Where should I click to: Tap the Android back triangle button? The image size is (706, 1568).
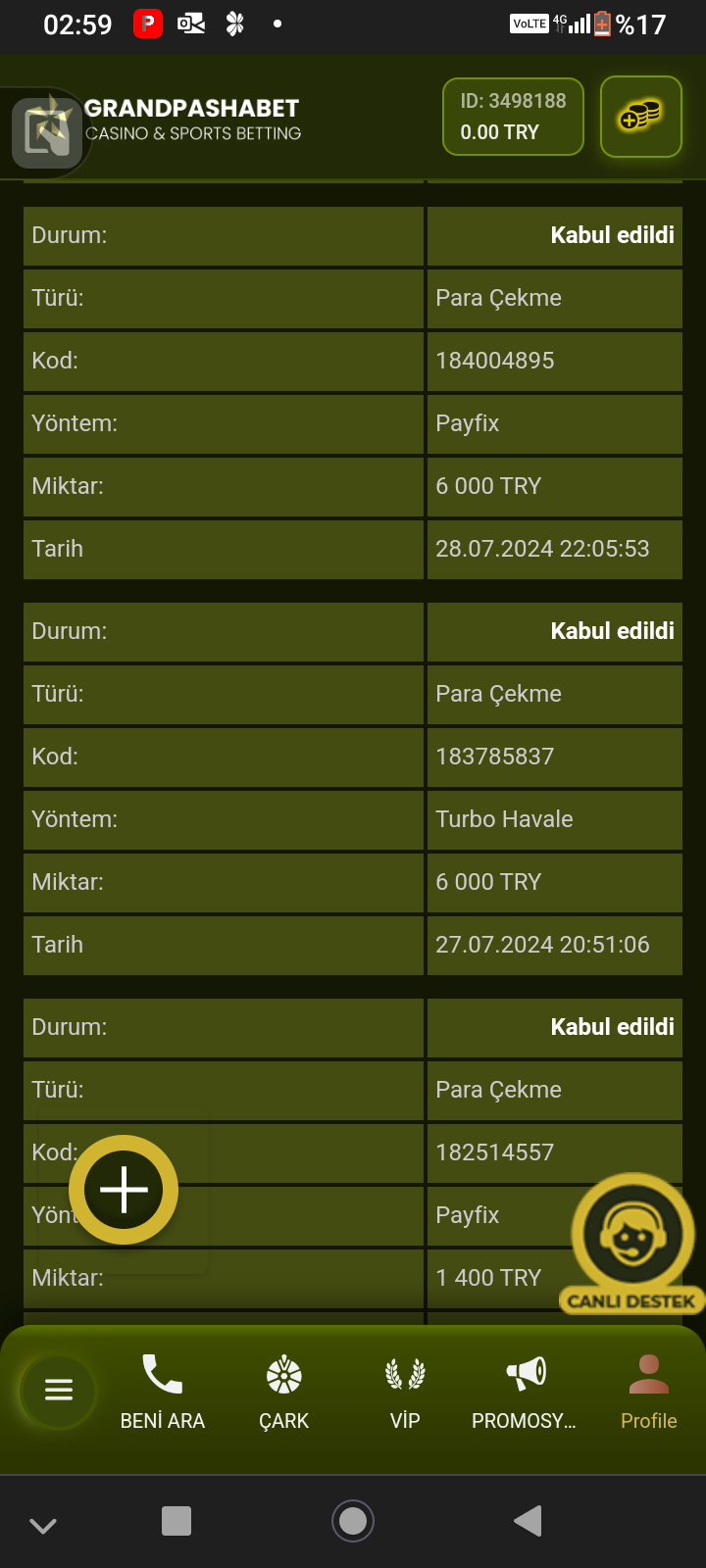coord(528,1521)
